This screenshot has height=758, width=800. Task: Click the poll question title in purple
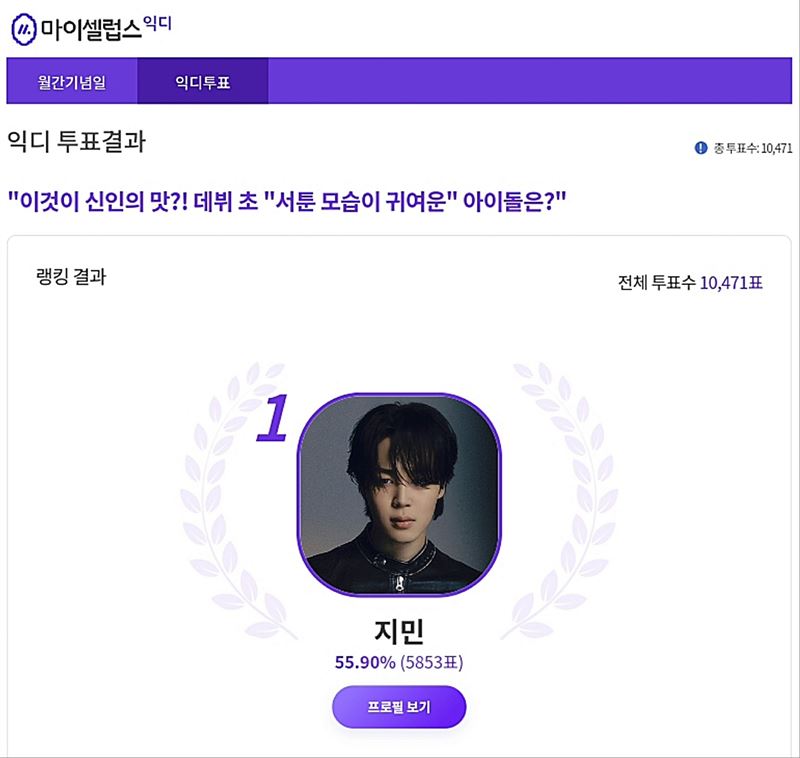coord(287,200)
